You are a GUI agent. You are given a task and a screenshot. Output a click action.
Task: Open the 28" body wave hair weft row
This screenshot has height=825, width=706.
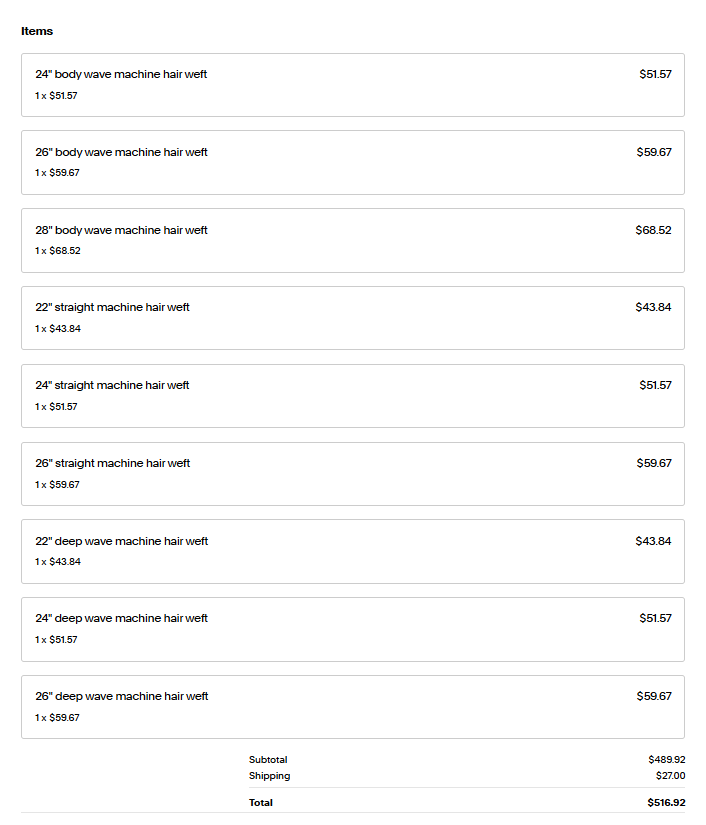pos(121,231)
